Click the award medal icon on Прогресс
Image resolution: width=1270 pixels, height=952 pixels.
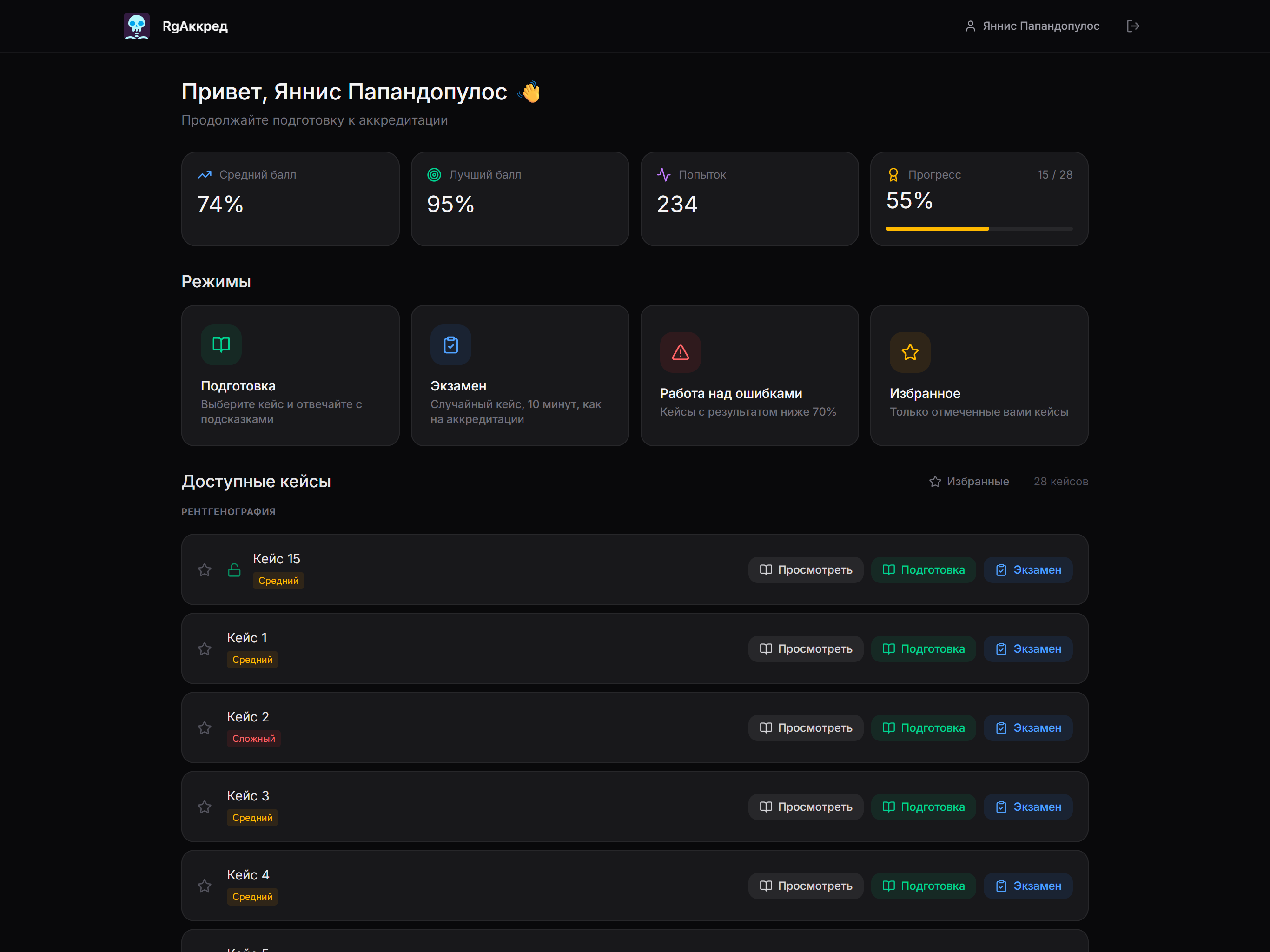[893, 175]
